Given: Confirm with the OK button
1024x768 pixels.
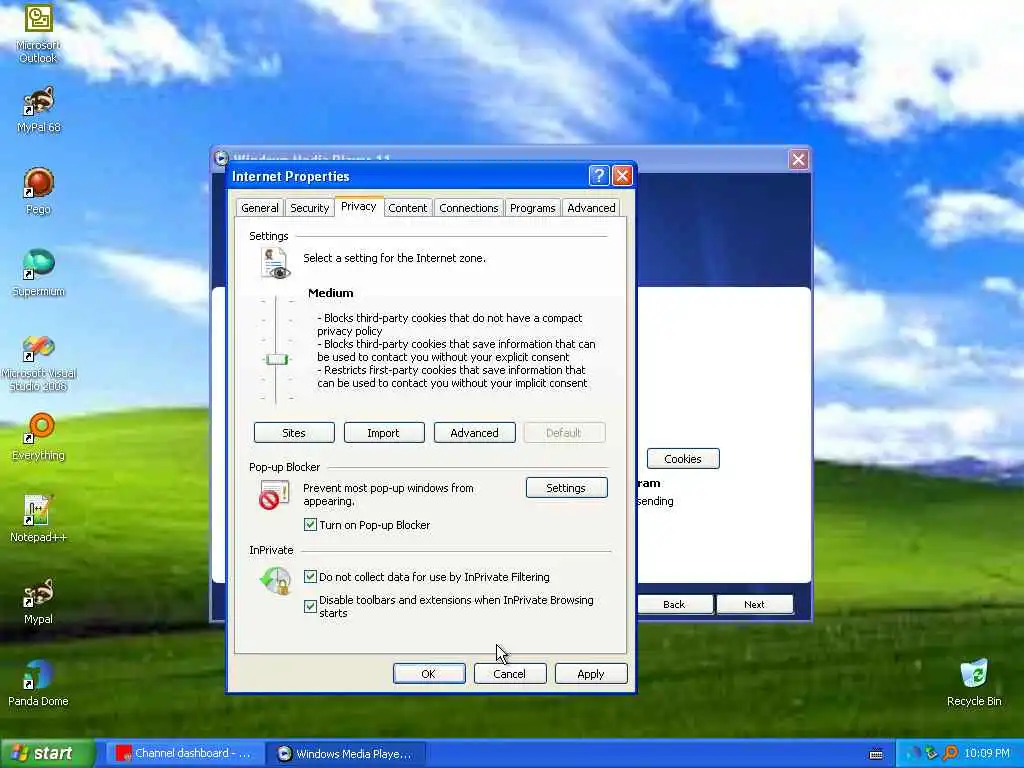Looking at the screenshot, I should [429, 673].
